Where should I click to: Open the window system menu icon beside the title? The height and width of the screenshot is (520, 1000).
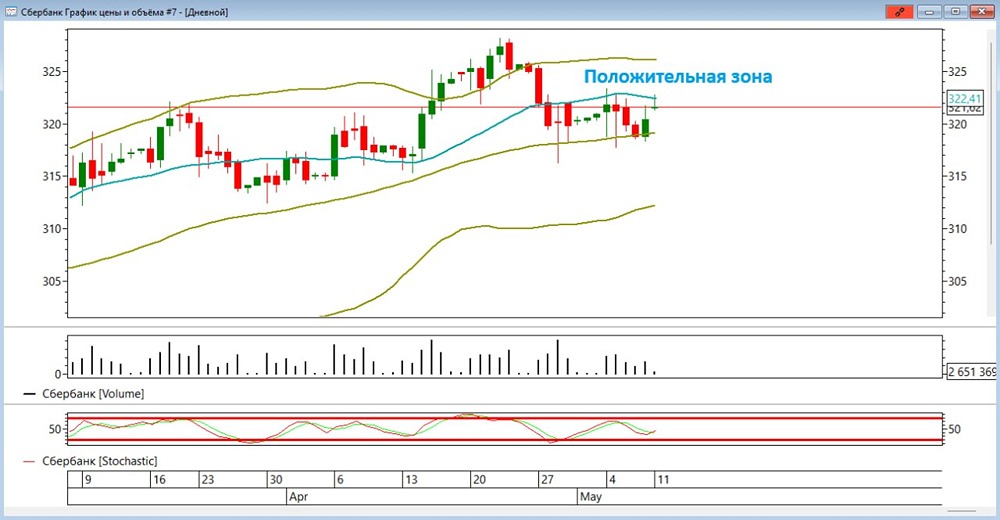click(x=11, y=11)
